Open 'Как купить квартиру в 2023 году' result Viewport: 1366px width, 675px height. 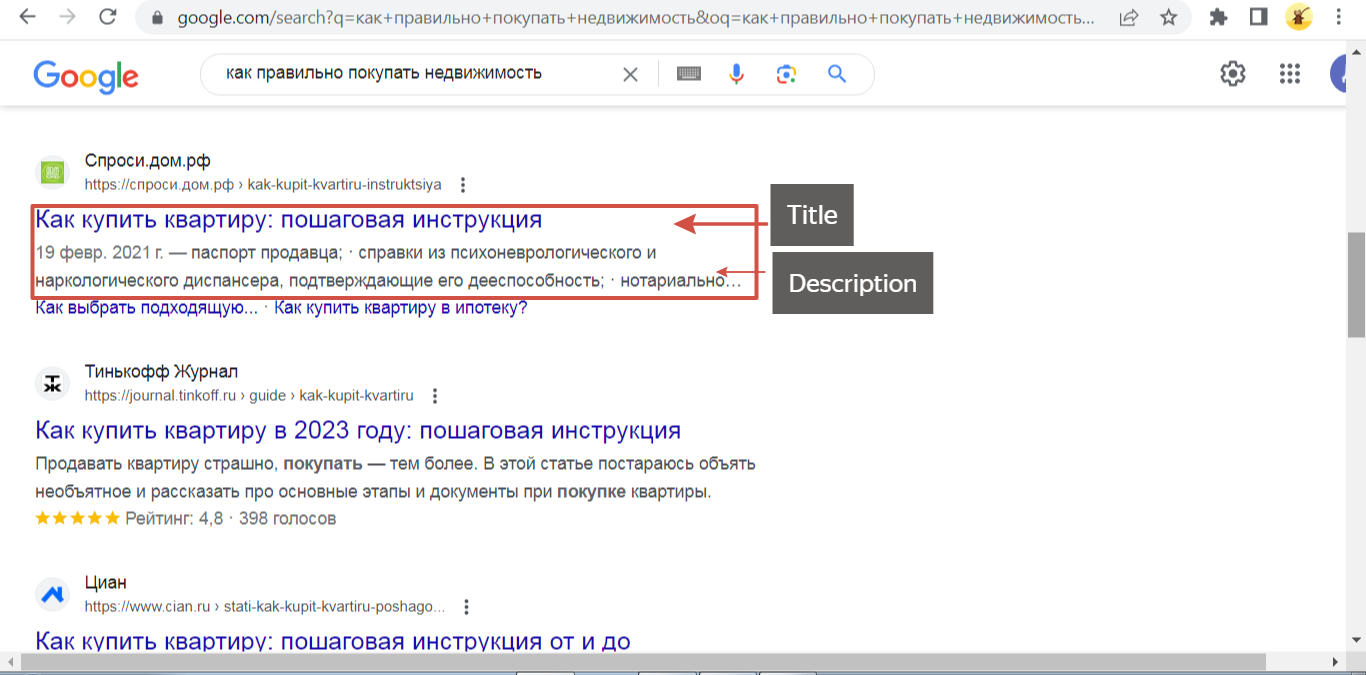(x=358, y=431)
